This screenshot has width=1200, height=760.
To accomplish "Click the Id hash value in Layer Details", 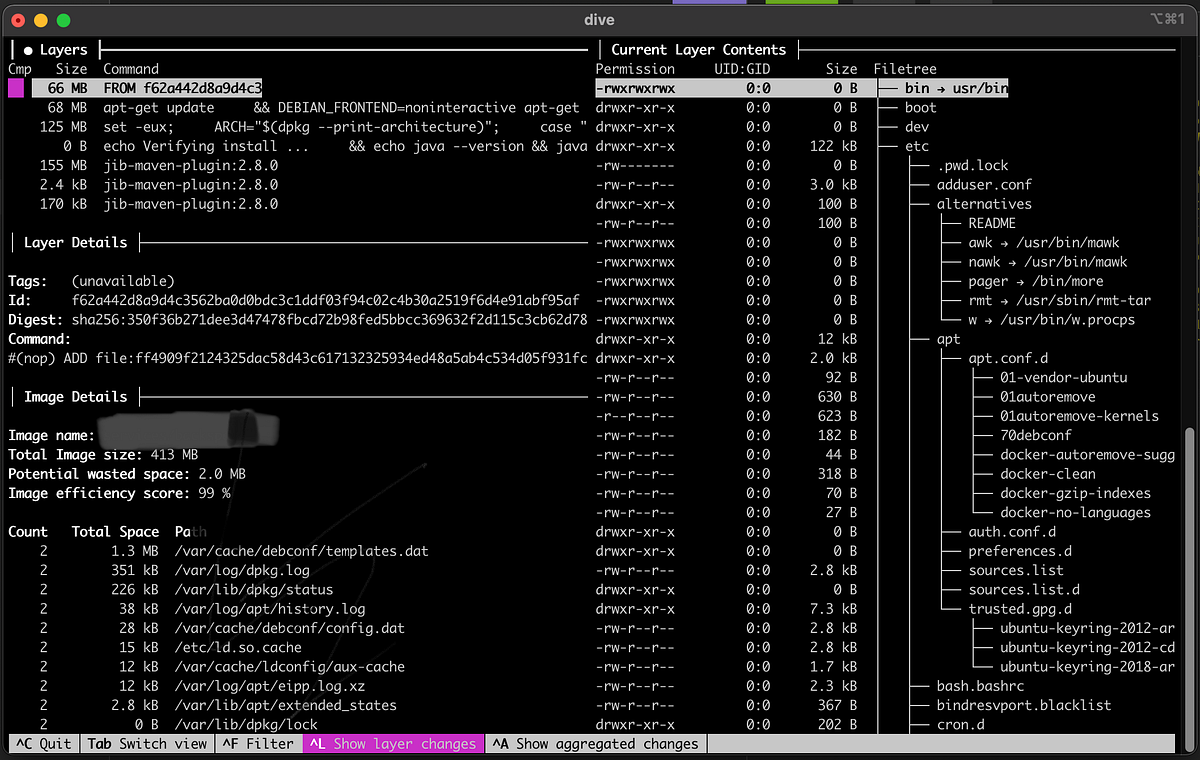I will click(x=326, y=300).
